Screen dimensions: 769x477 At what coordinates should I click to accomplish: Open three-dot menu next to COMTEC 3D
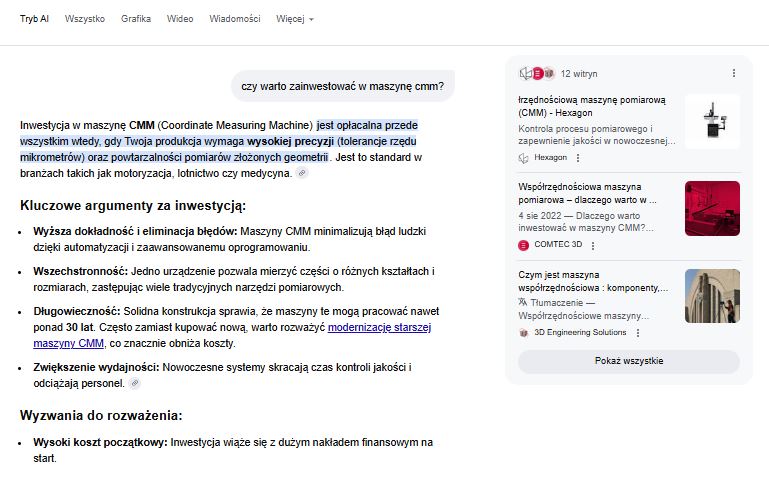(x=593, y=245)
